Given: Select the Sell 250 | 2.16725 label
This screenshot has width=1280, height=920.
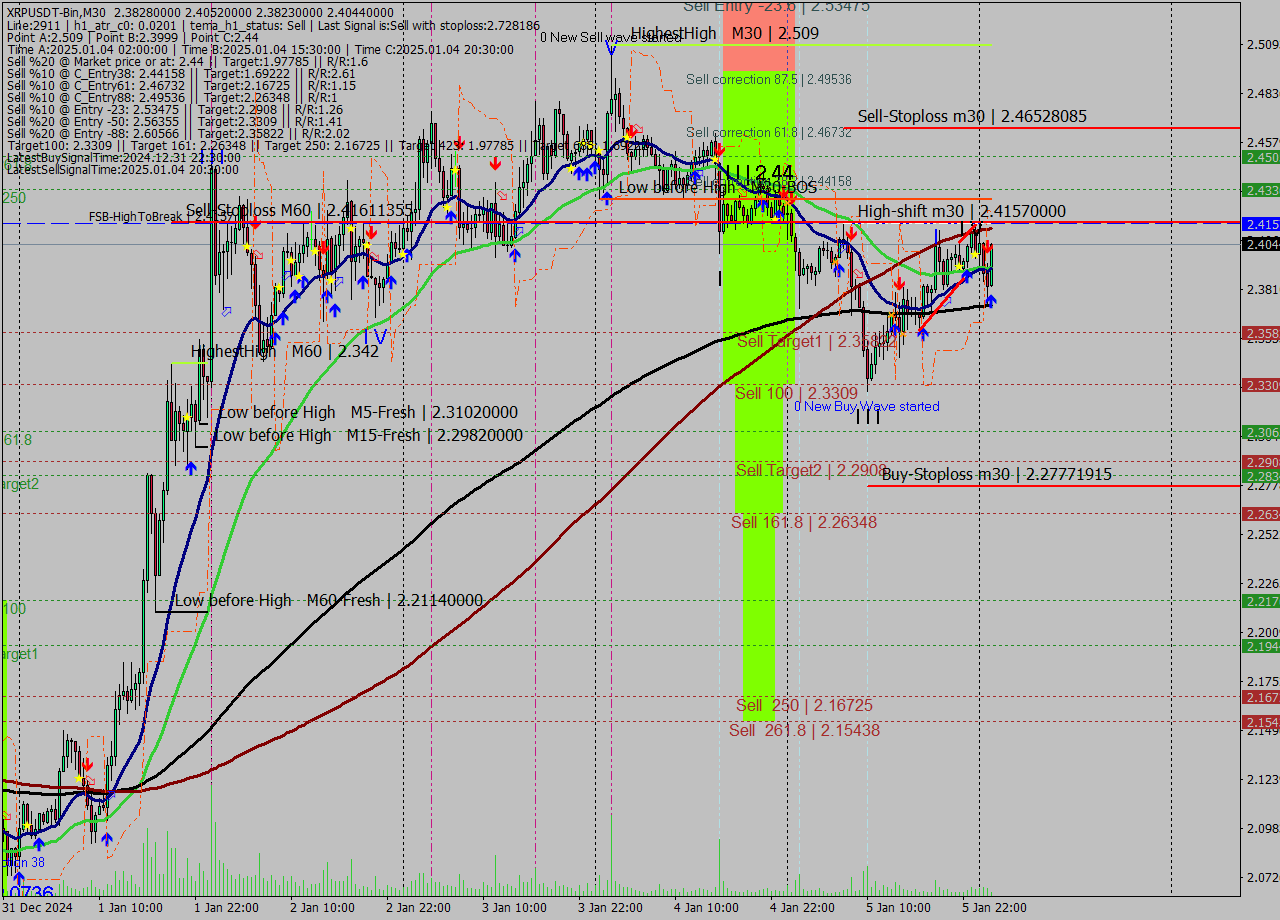Looking at the screenshot, I should [804, 706].
